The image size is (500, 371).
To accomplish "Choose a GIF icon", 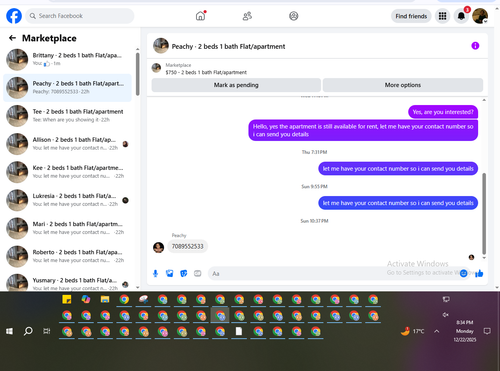I will click(x=198, y=274).
